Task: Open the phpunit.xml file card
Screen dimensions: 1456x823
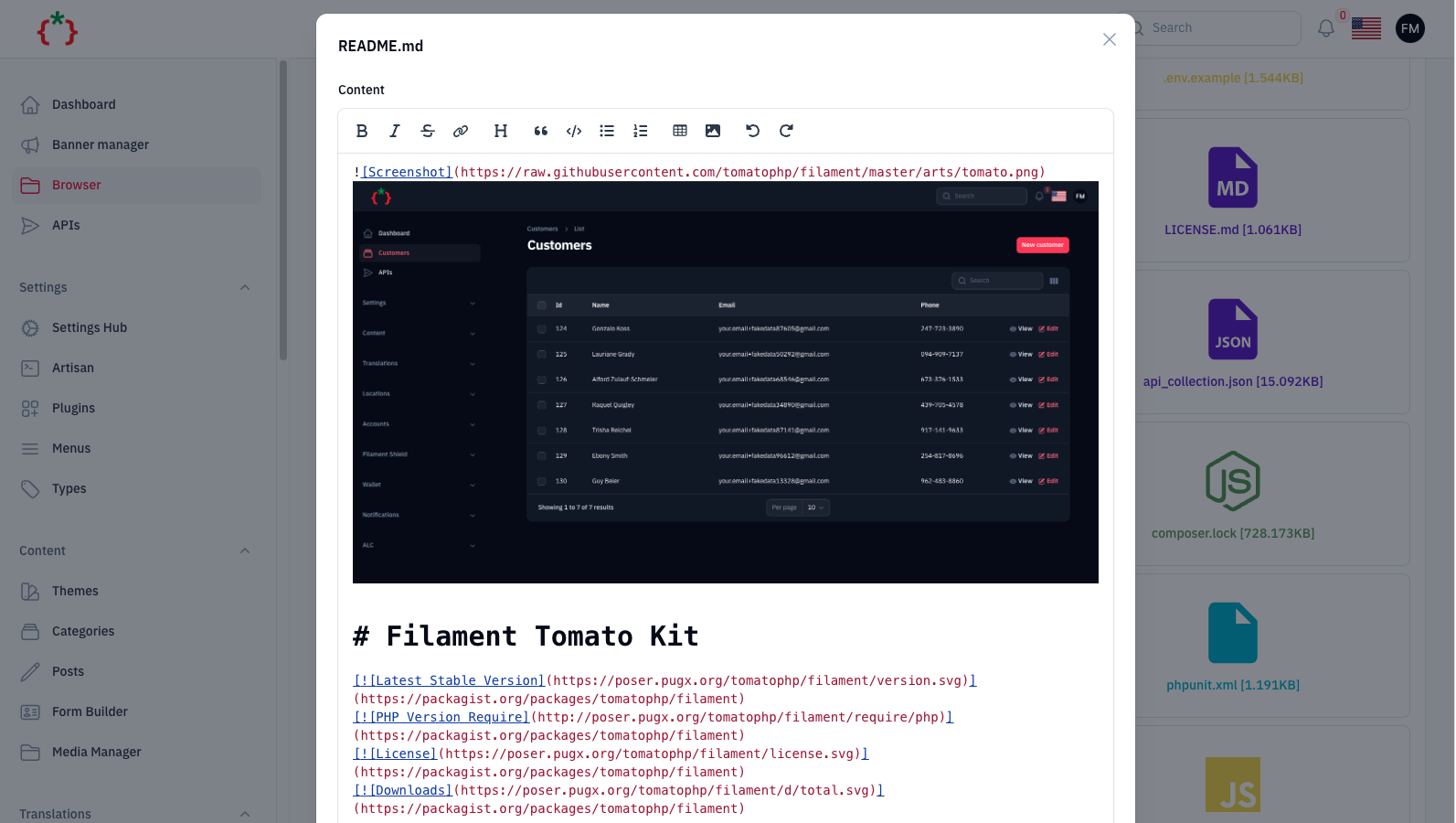Action: [1233, 647]
